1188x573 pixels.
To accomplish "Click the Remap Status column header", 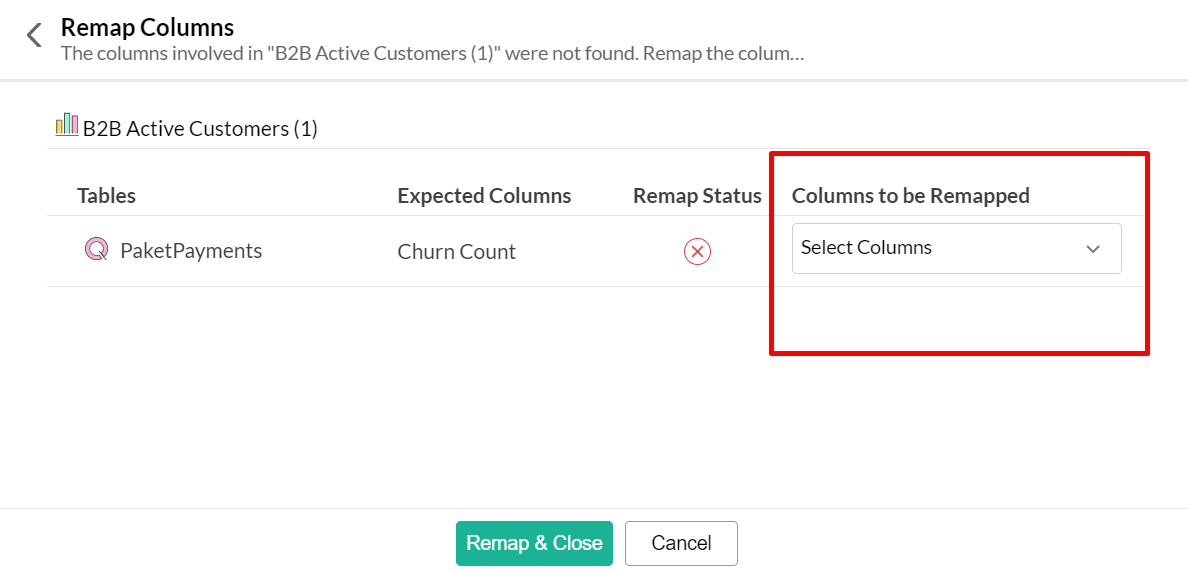I will point(697,196).
